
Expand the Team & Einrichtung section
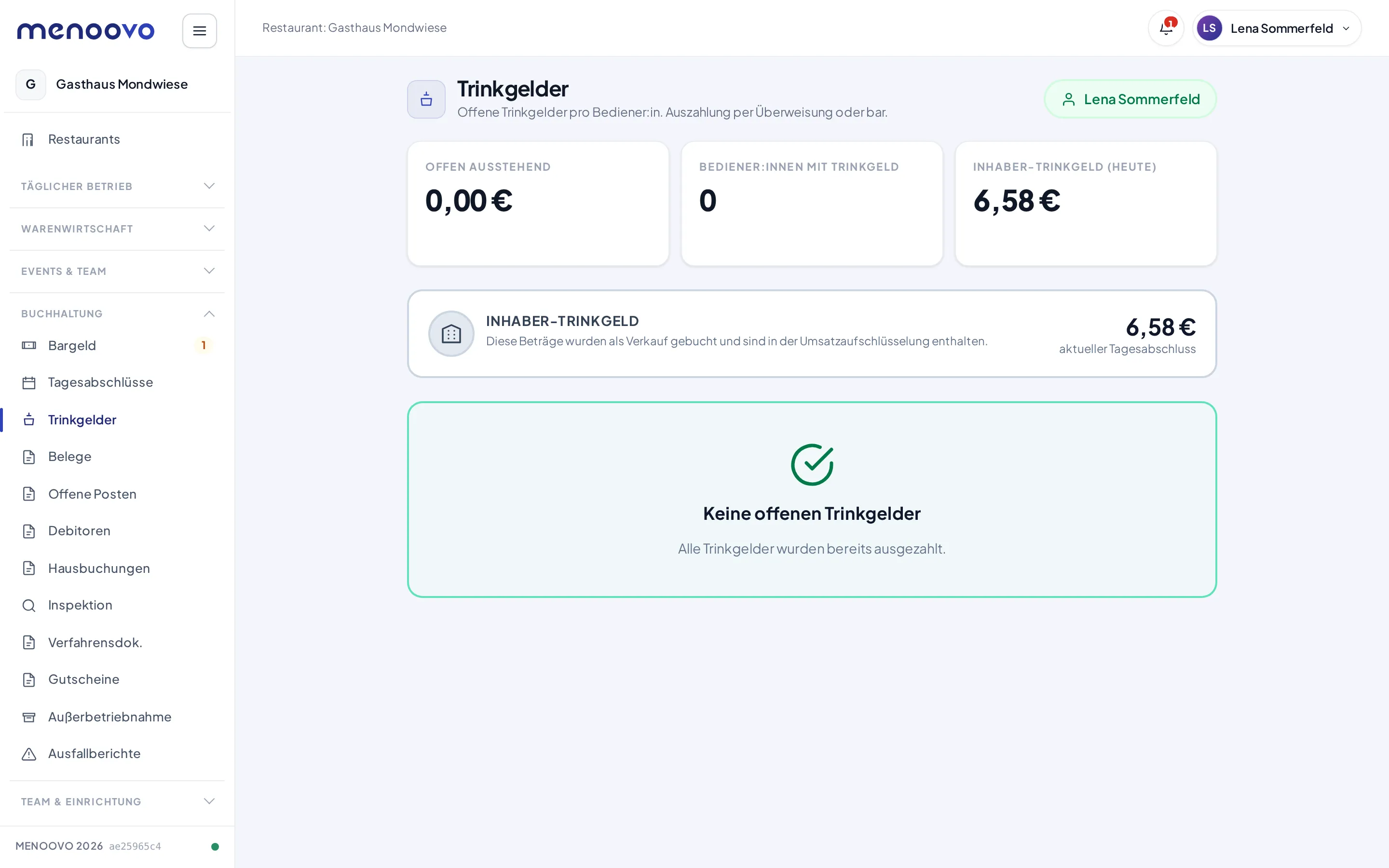[117, 801]
